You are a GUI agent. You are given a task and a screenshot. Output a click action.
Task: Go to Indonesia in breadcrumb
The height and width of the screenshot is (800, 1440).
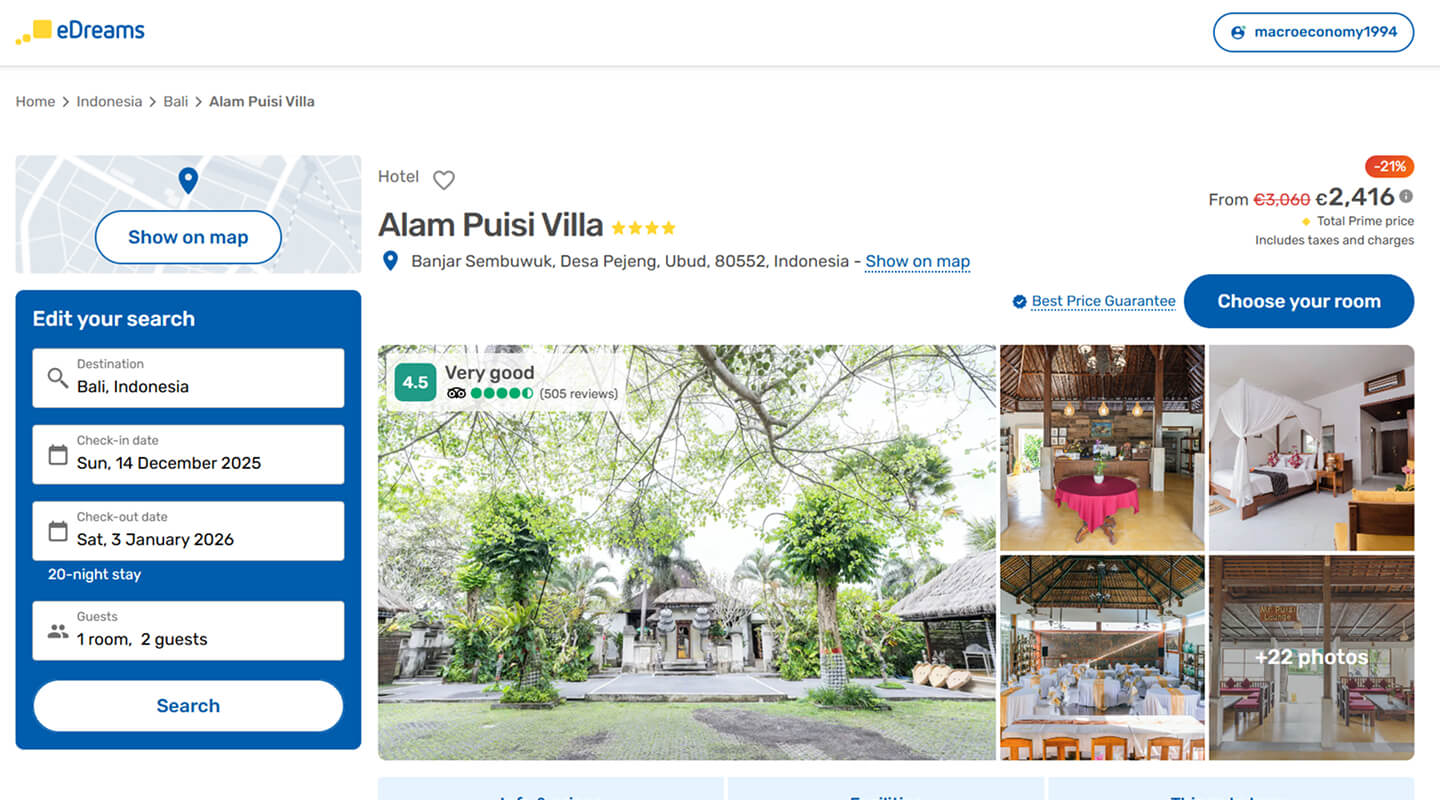tap(109, 101)
